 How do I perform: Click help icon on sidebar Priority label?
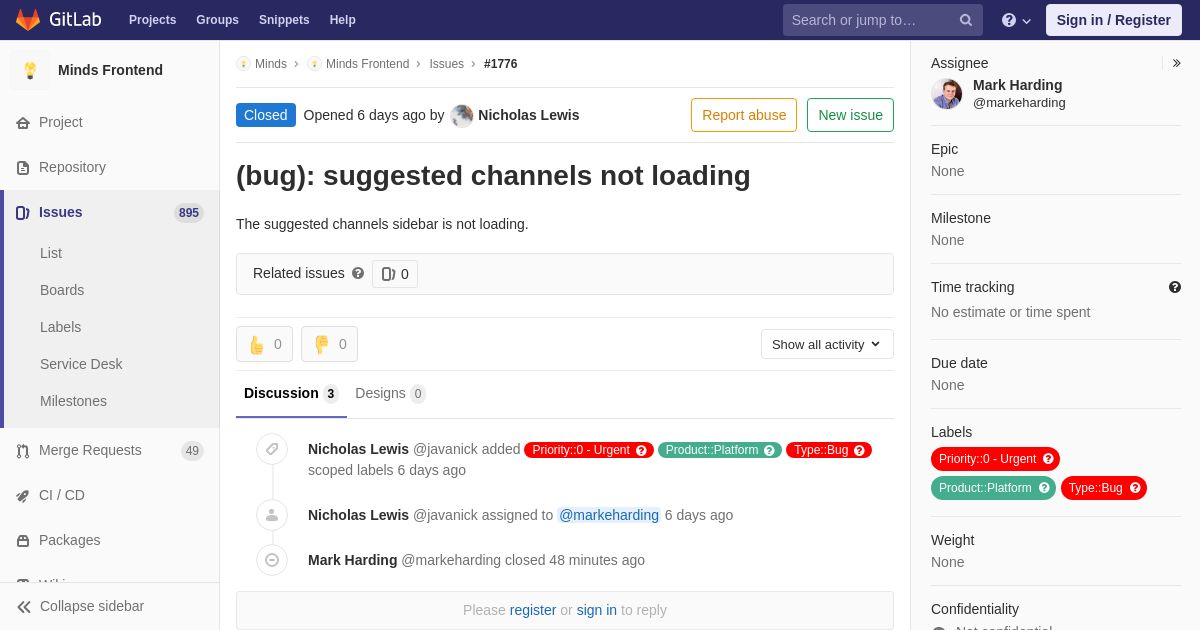coord(1048,459)
